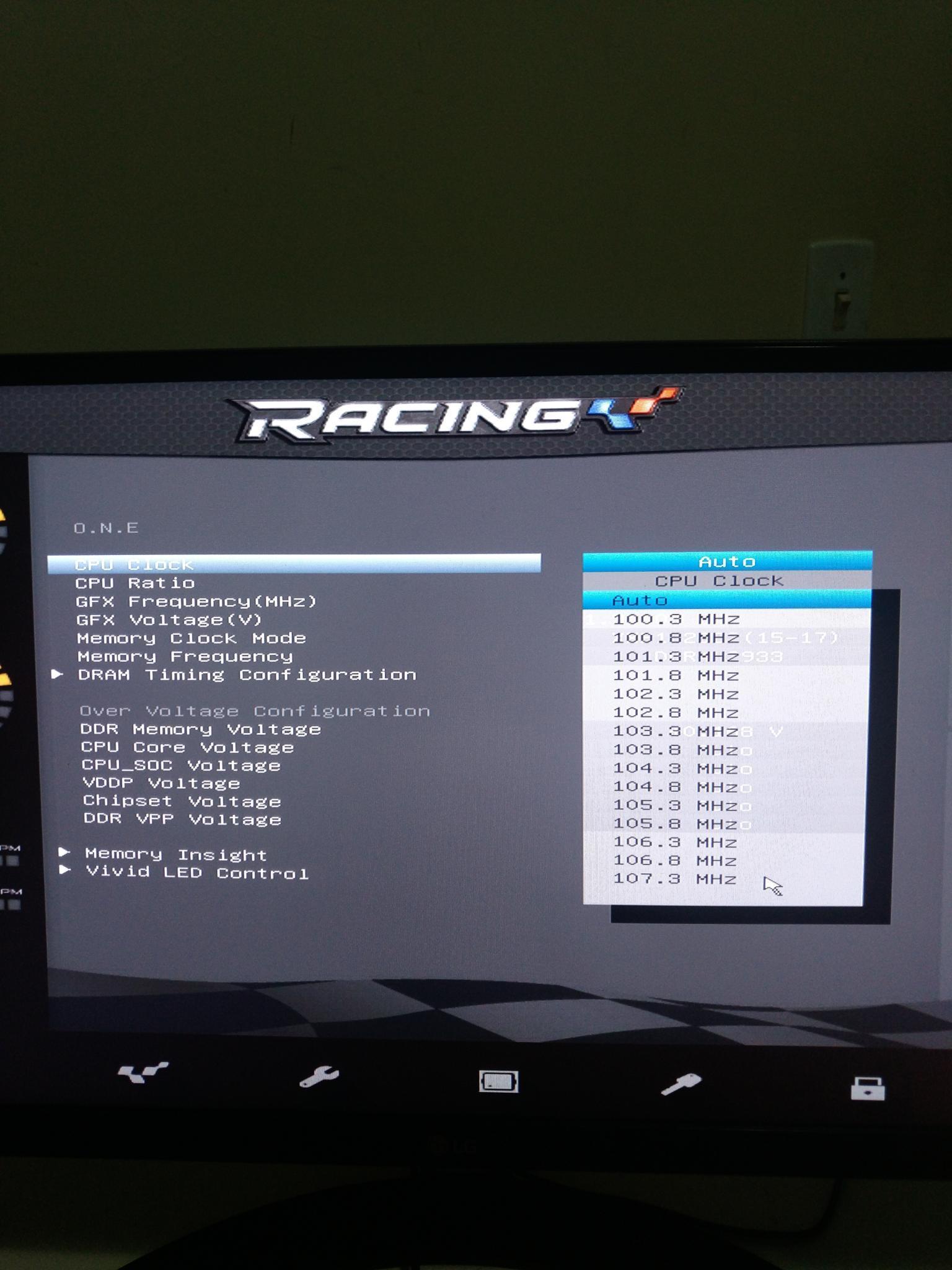Select DDR VPP Voltage setting

[x=183, y=819]
